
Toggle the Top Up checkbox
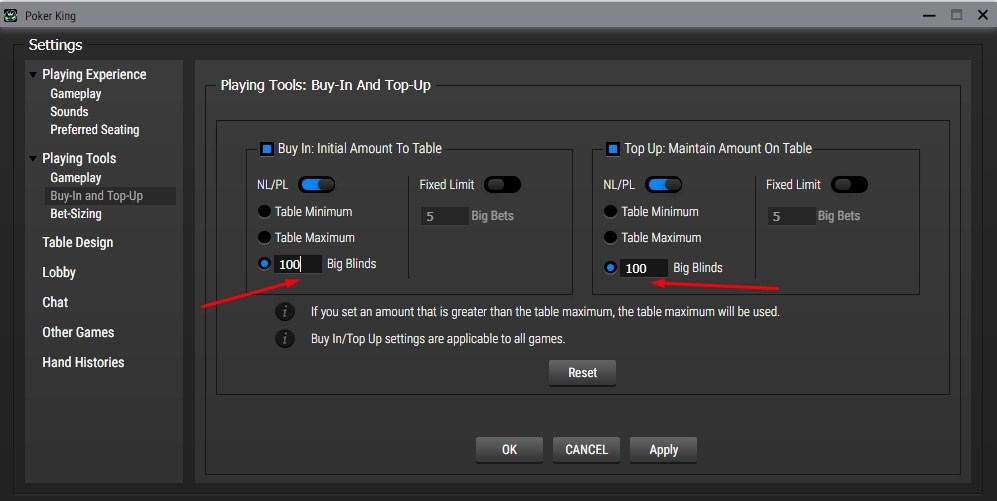pos(612,149)
